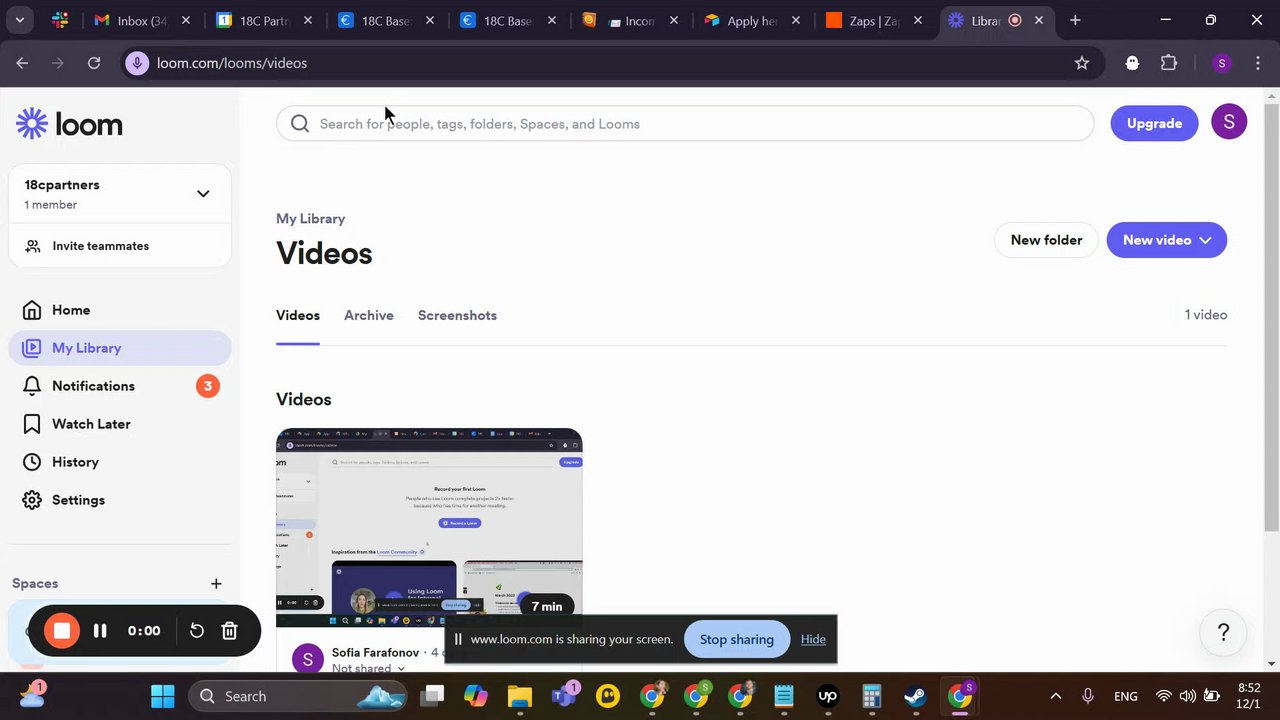Switch to the Archive tab
This screenshot has width=1280, height=720.
369,315
